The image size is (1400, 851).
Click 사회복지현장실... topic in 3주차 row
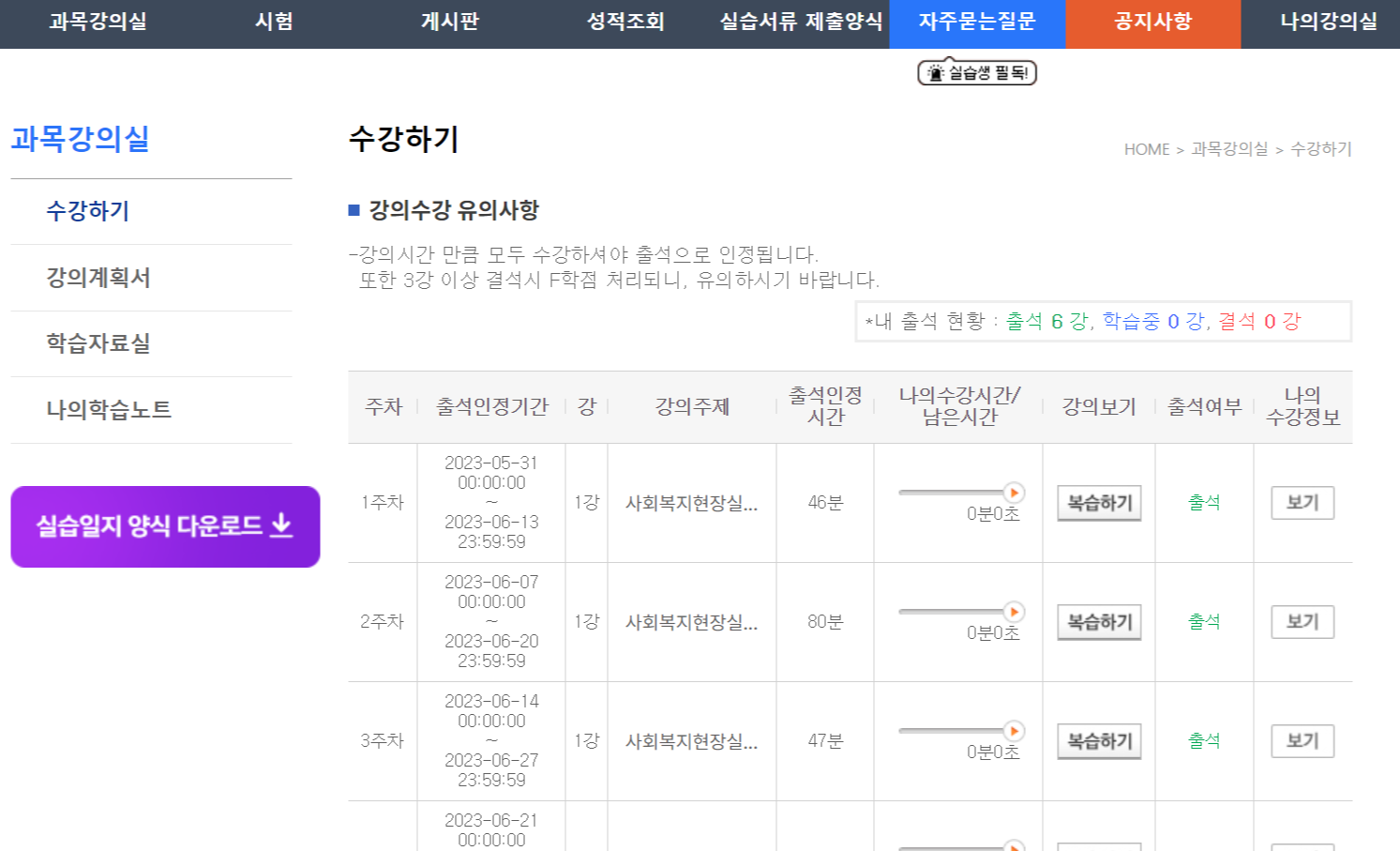point(692,741)
